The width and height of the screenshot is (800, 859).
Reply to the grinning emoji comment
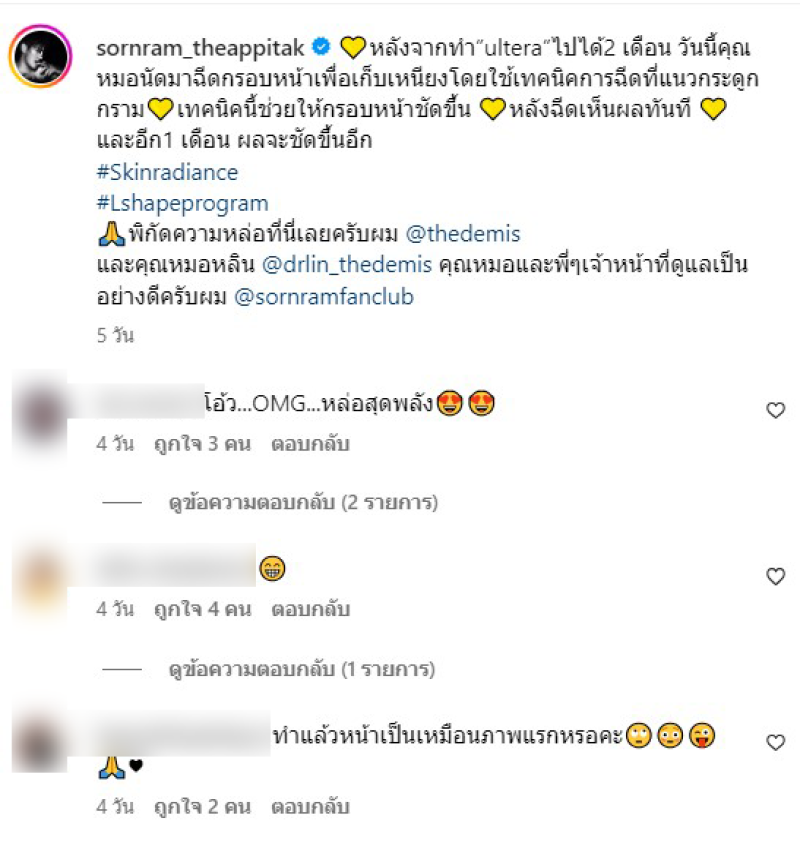click(310, 609)
